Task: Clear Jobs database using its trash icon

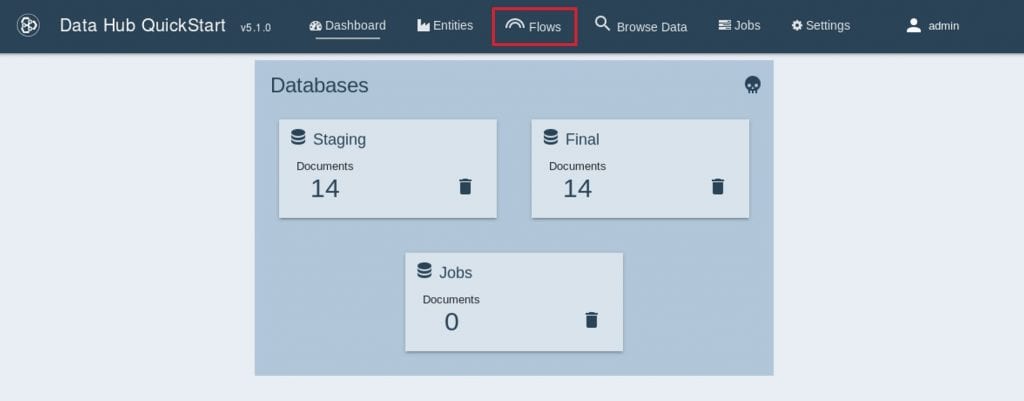Action: click(x=591, y=320)
